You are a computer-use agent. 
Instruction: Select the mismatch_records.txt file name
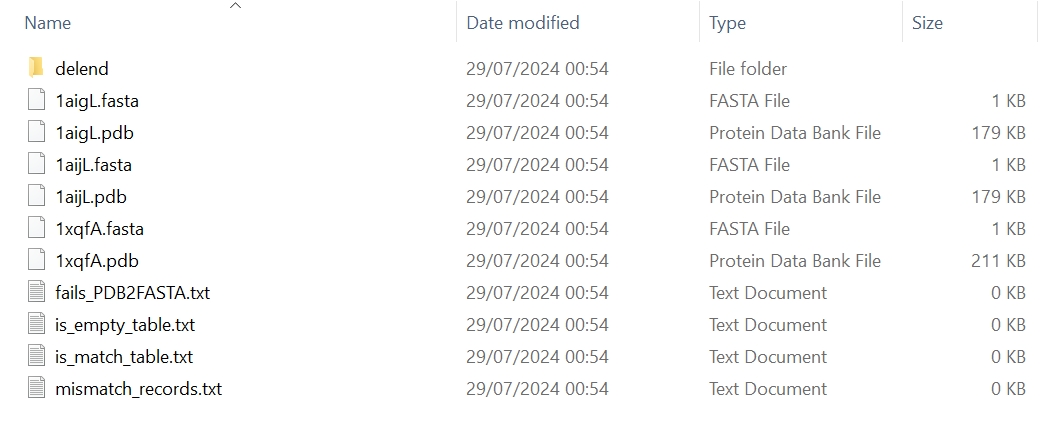coord(138,389)
